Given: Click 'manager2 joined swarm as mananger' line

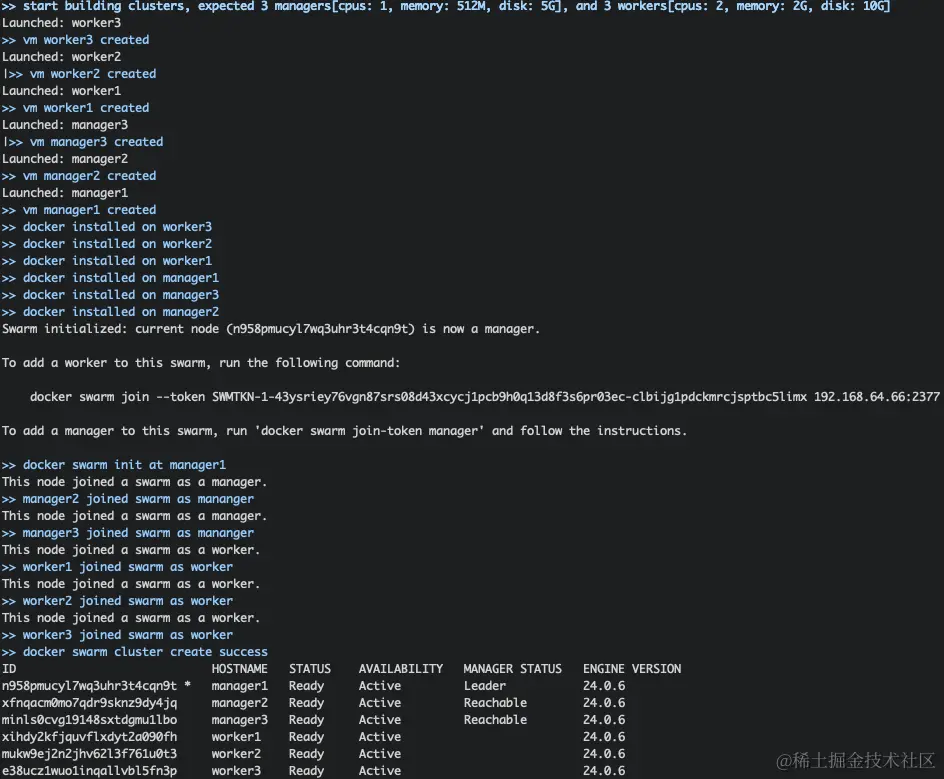Looking at the screenshot, I should [128, 499].
